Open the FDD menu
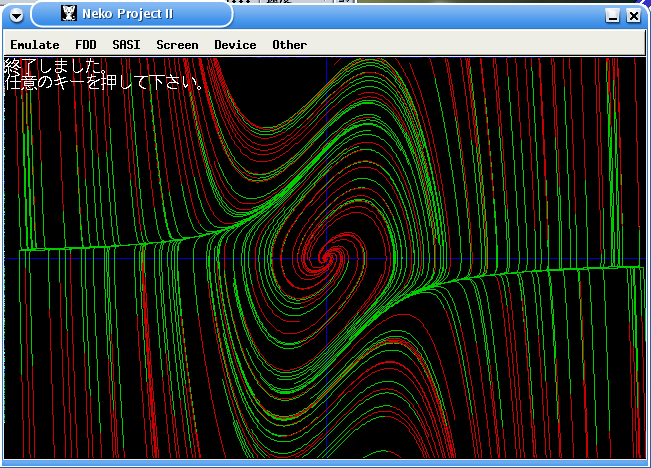Viewport: 651px width, 468px height. (86, 45)
